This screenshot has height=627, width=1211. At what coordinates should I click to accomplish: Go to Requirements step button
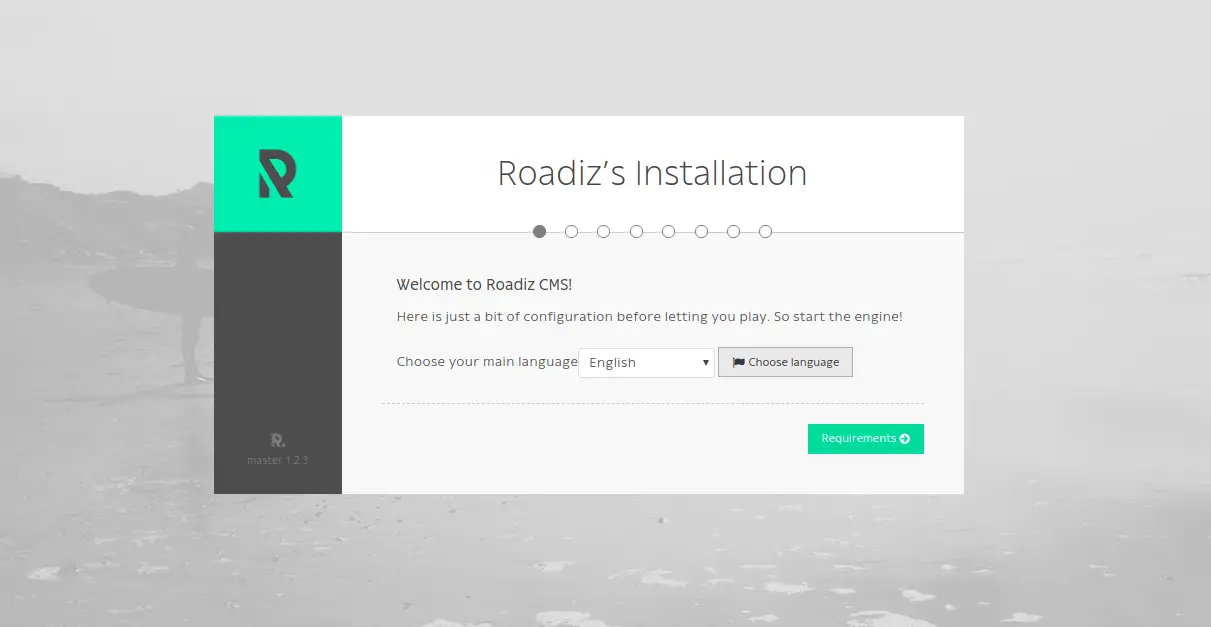[866, 439]
